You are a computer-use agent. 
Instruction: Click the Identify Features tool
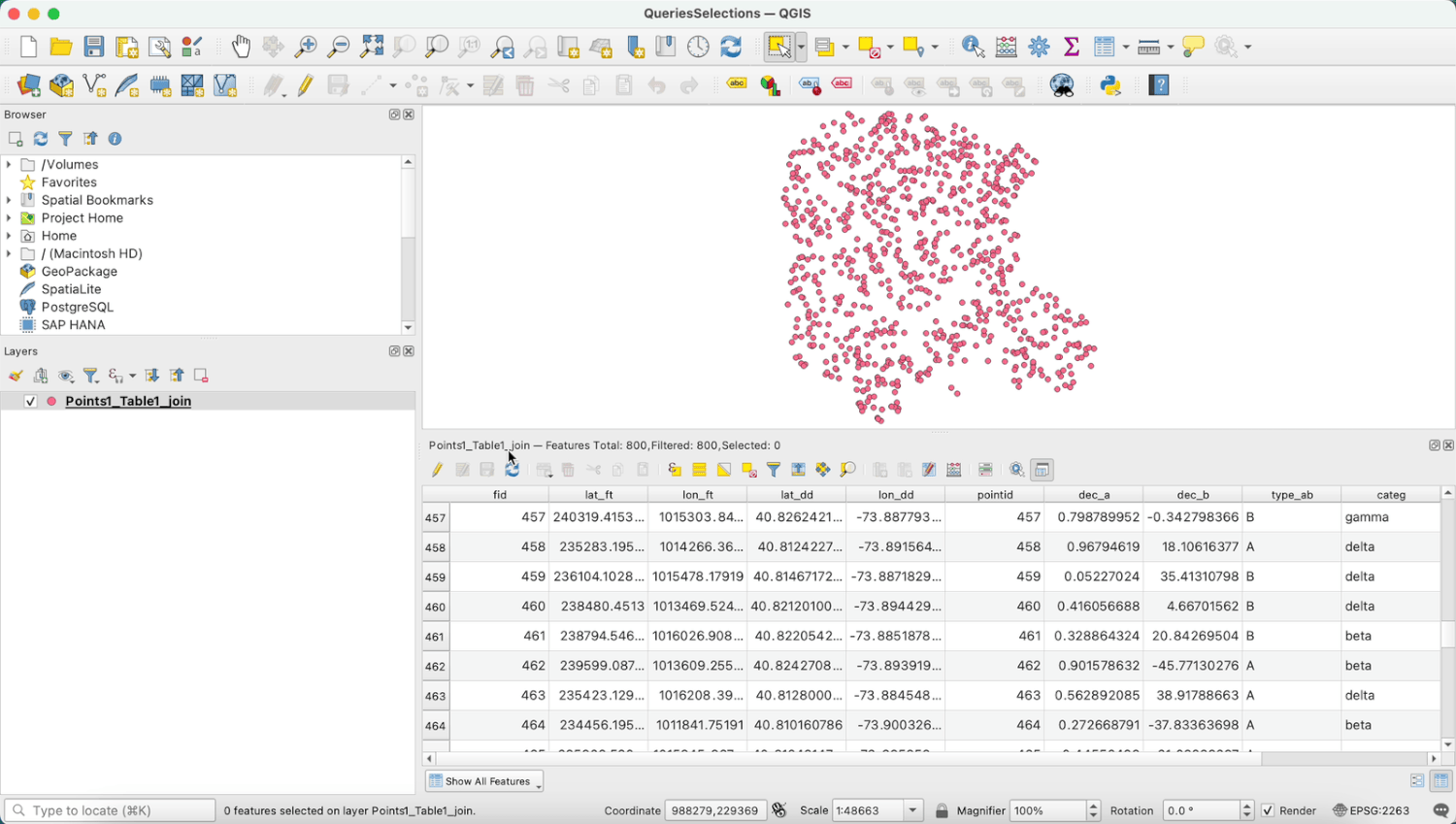click(973, 46)
